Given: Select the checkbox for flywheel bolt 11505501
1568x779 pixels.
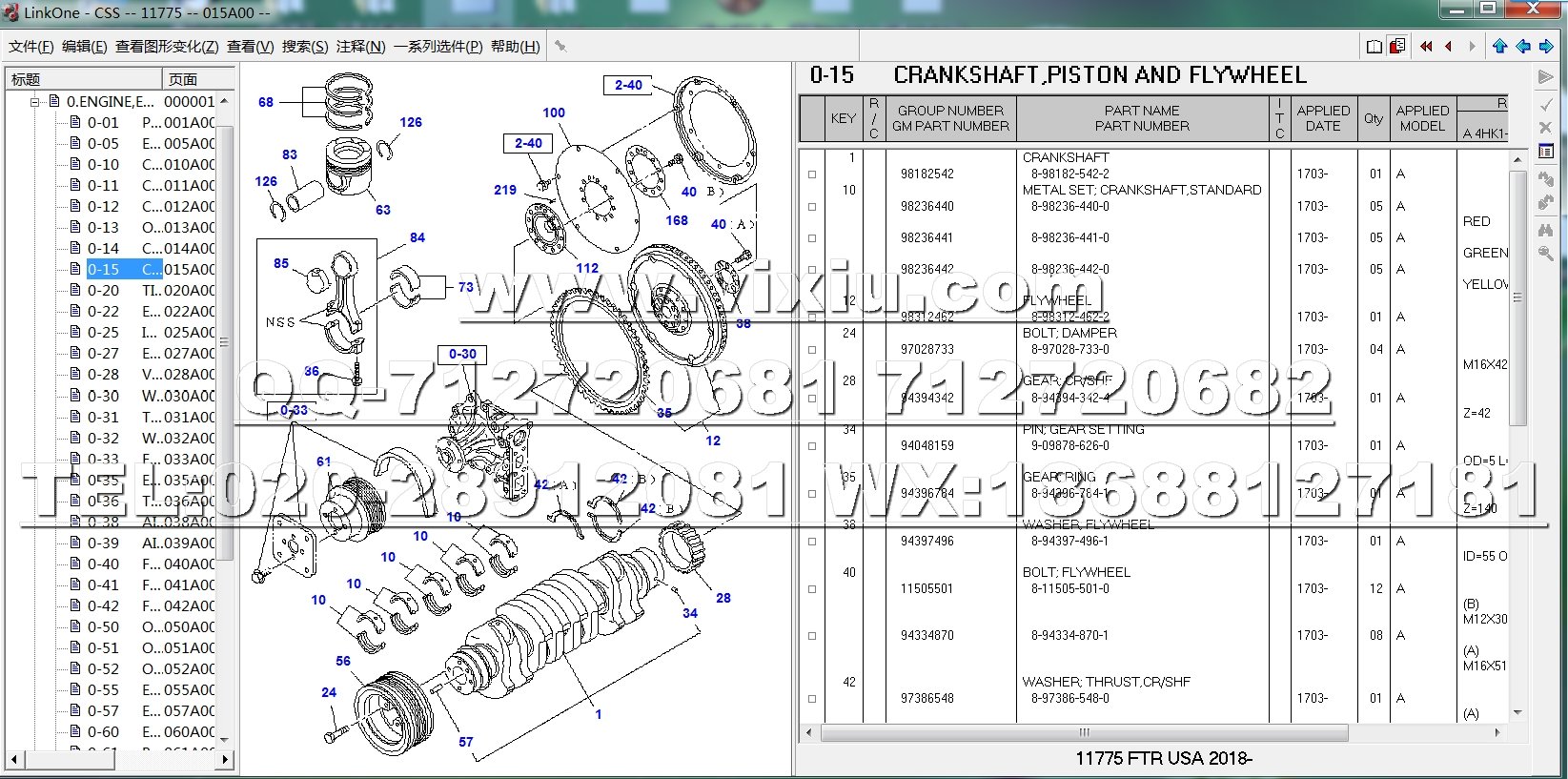Looking at the screenshot, I should coord(812,589).
